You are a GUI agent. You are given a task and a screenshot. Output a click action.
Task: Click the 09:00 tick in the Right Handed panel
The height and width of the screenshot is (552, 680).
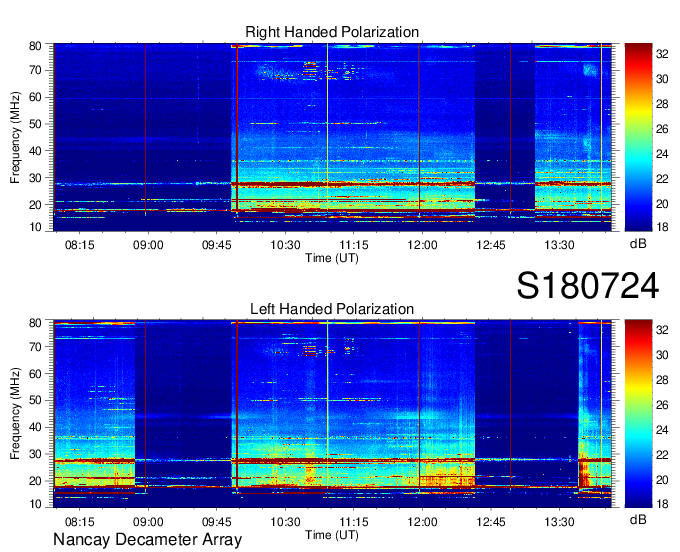coord(148,245)
